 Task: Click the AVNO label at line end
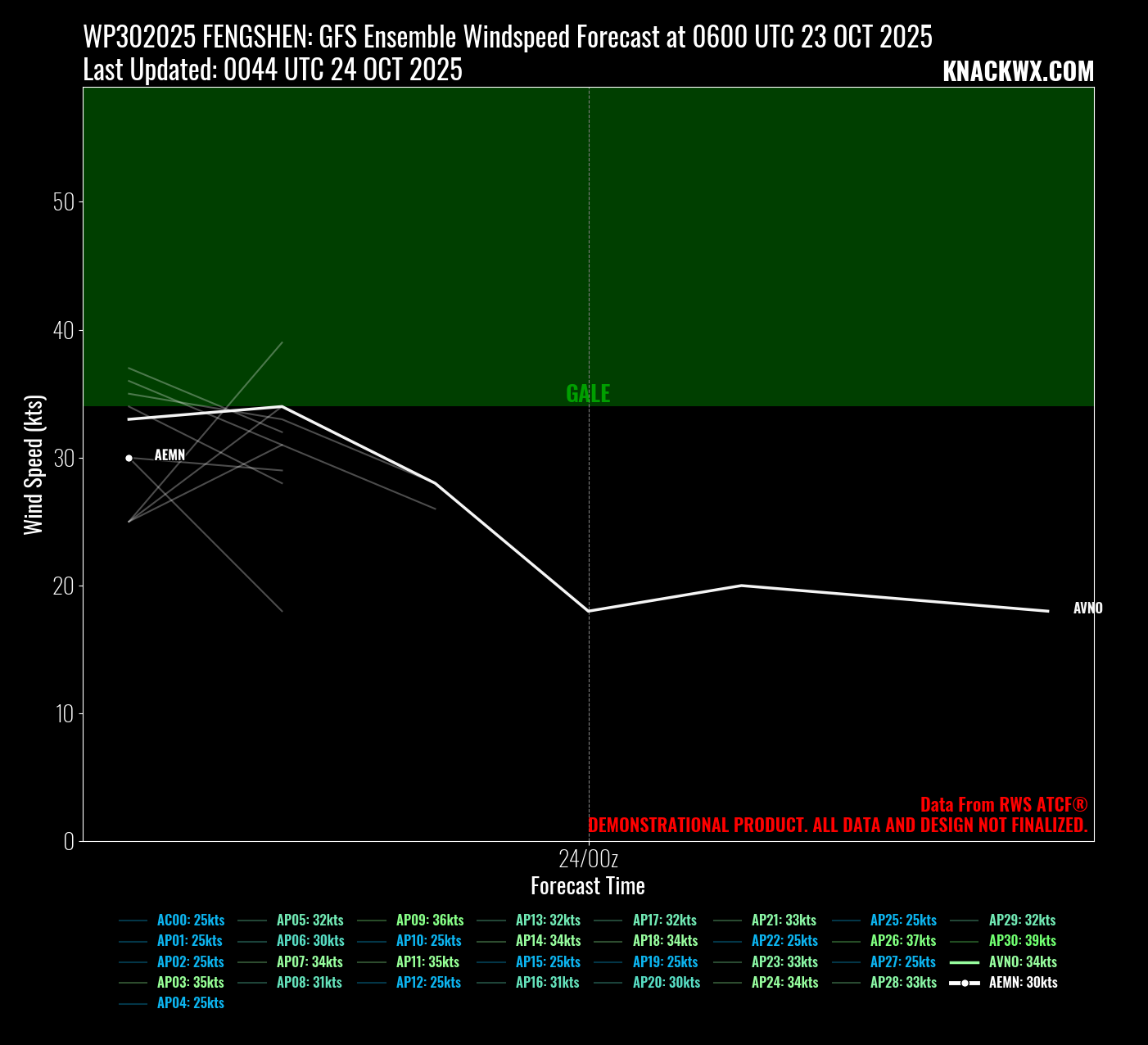(x=1087, y=608)
